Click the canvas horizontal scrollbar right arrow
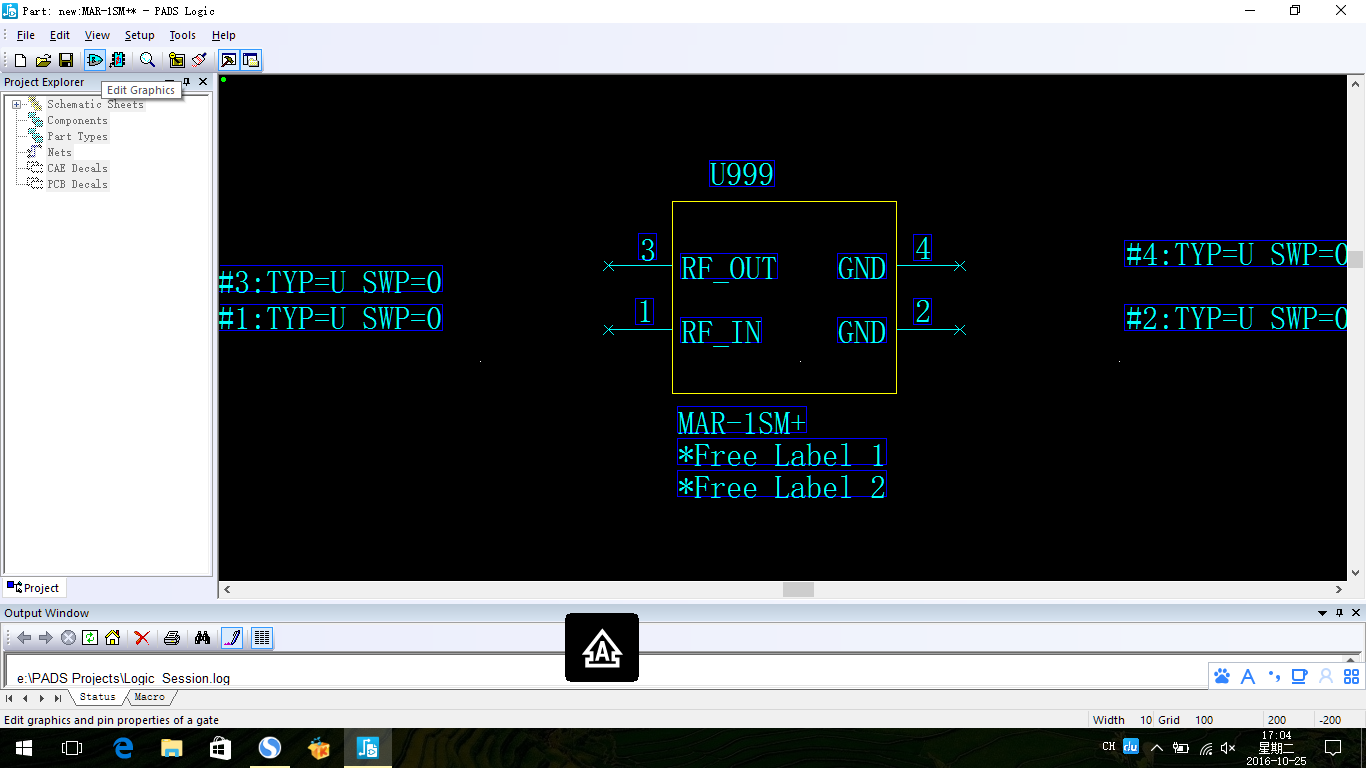This screenshot has height=768, width=1366. tap(1339, 590)
